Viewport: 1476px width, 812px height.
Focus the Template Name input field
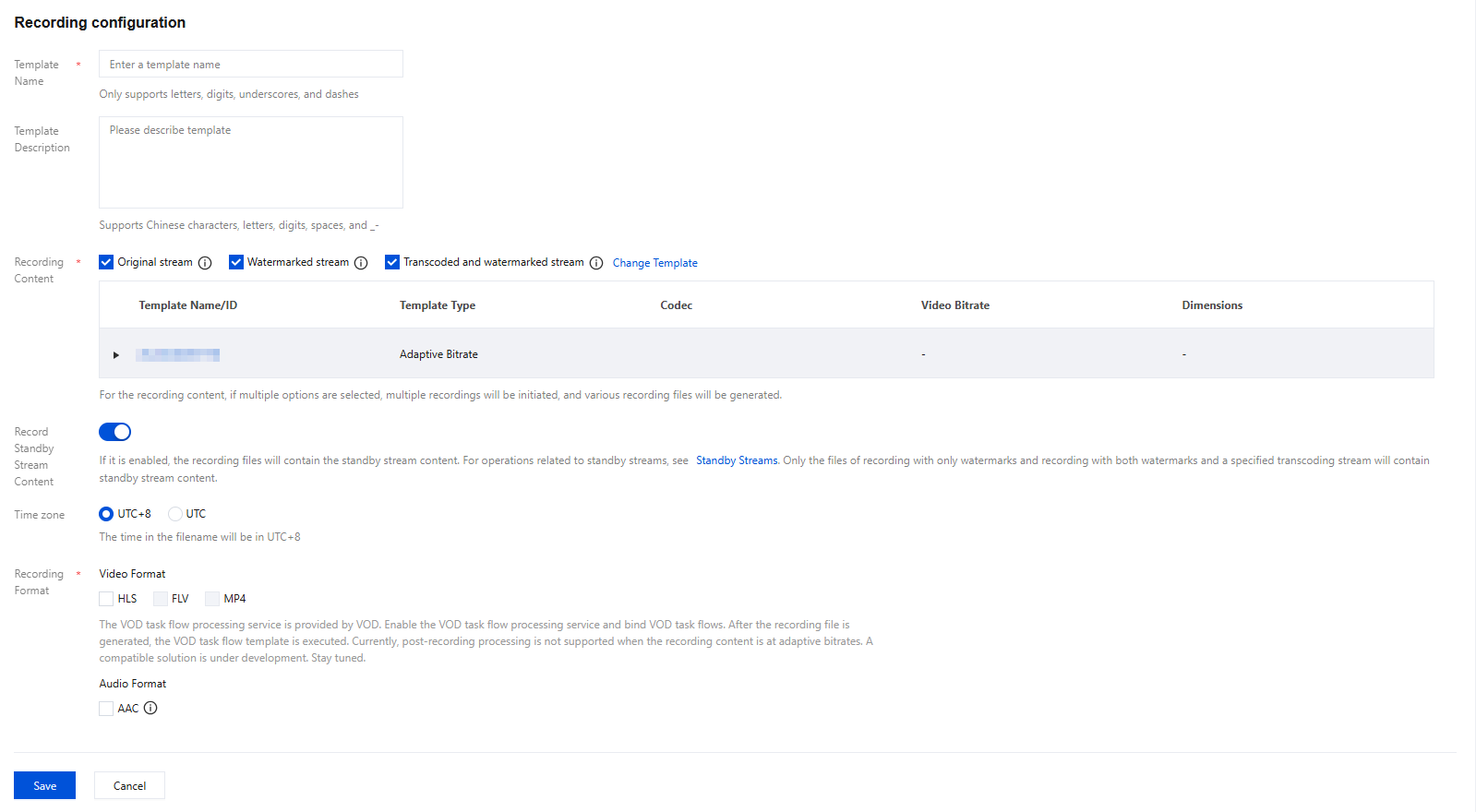pyautogui.click(x=250, y=65)
